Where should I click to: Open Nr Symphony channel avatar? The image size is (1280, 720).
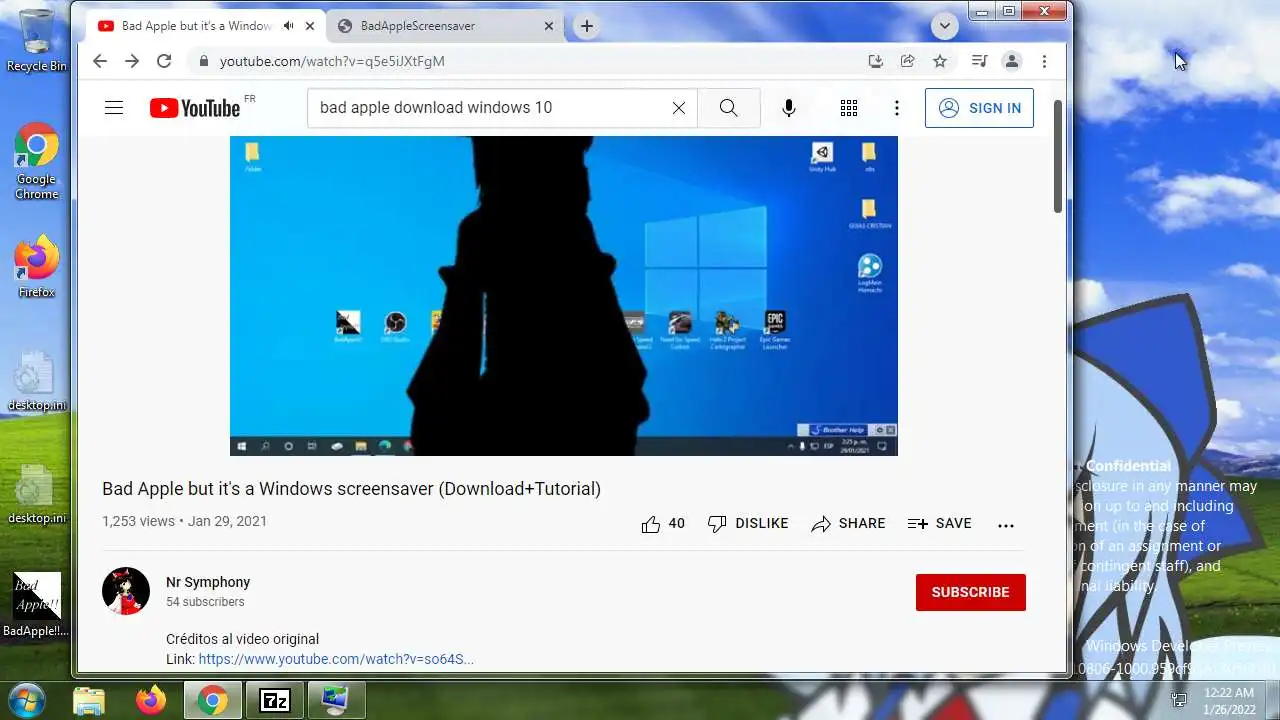(126, 591)
